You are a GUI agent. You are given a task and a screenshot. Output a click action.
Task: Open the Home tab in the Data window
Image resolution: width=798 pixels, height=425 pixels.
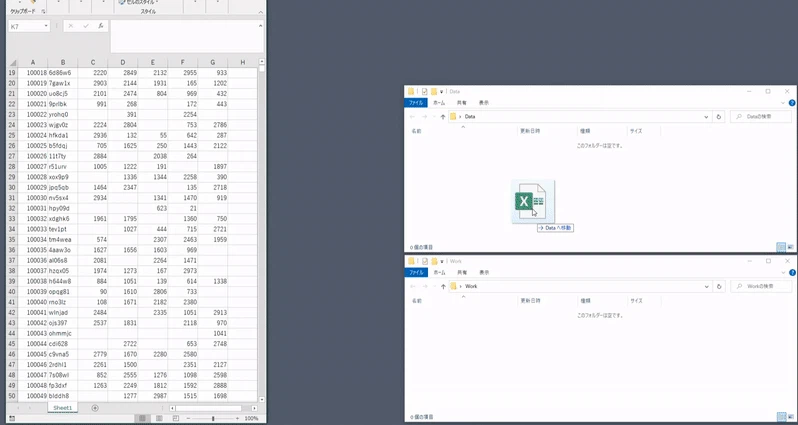[439, 103]
